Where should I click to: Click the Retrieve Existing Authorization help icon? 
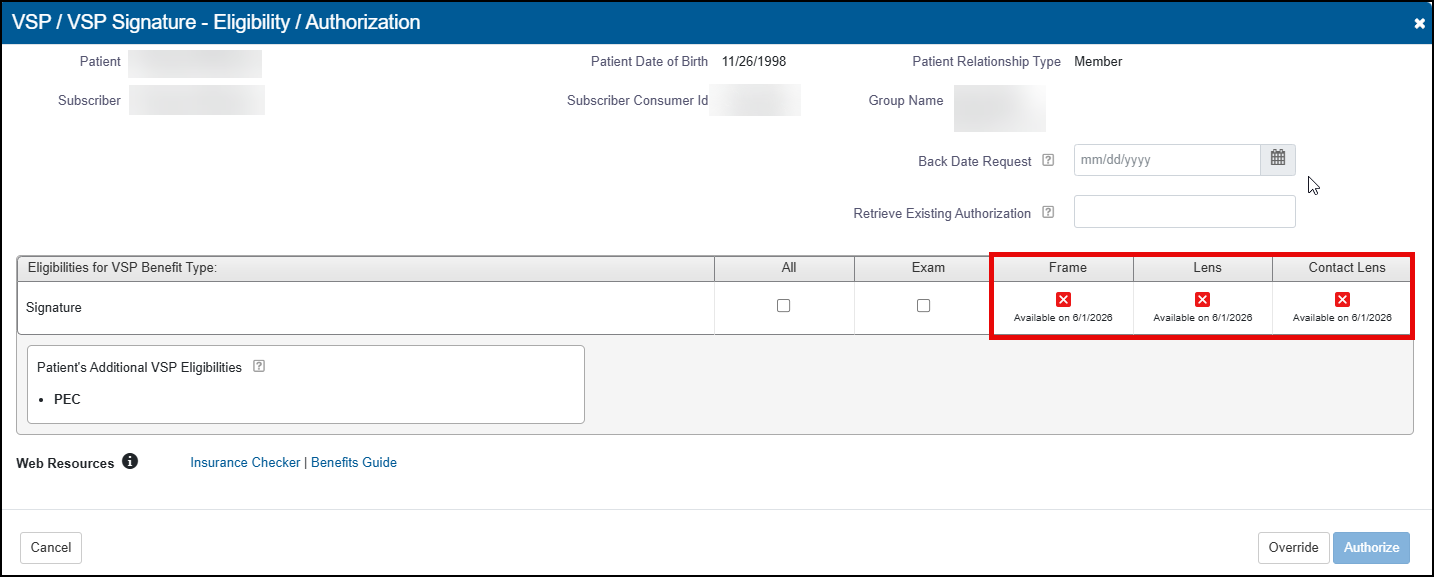point(1048,212)
